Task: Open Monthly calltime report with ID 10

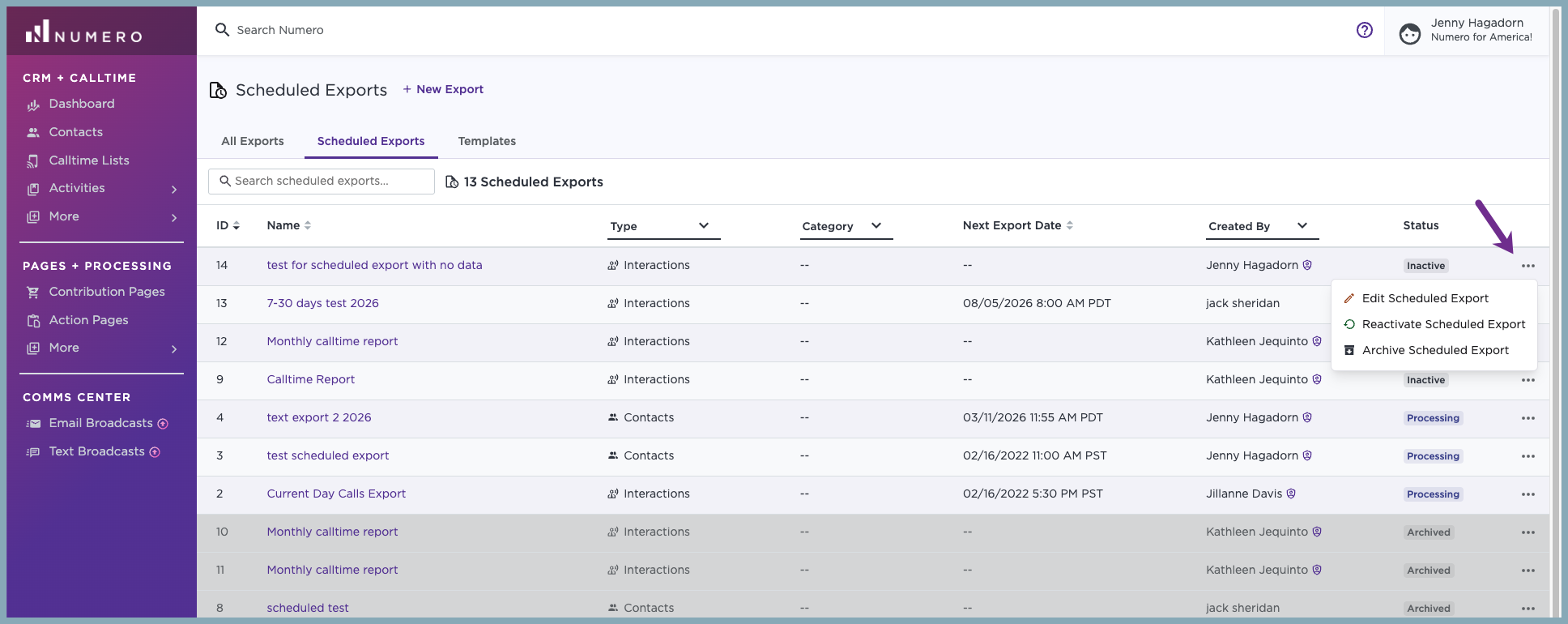Action: tap(332, 532)
